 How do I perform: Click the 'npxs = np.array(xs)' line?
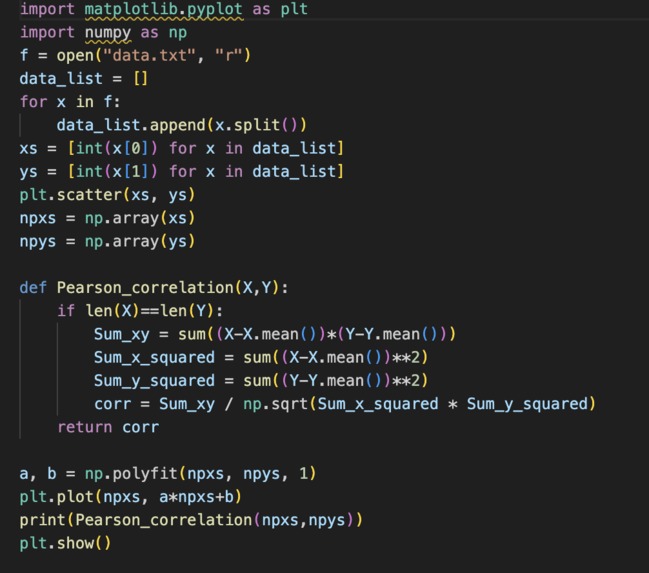(107, 218)
